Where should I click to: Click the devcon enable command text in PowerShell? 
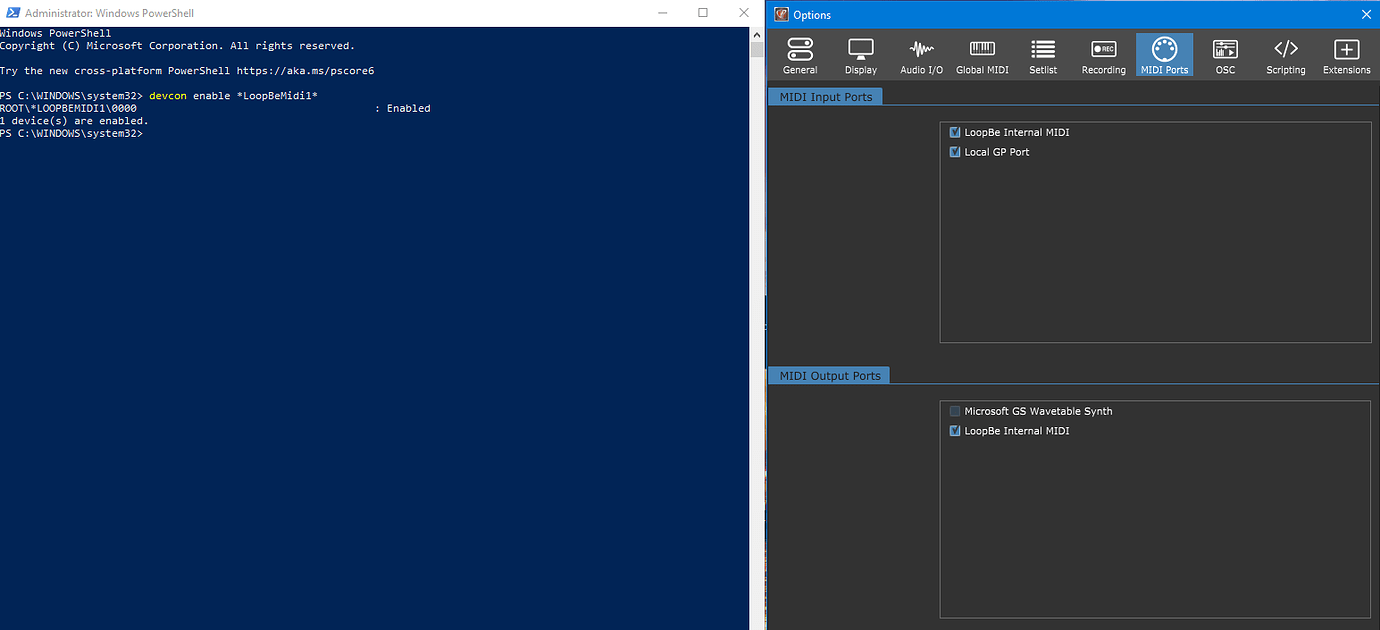pos(233,95)
